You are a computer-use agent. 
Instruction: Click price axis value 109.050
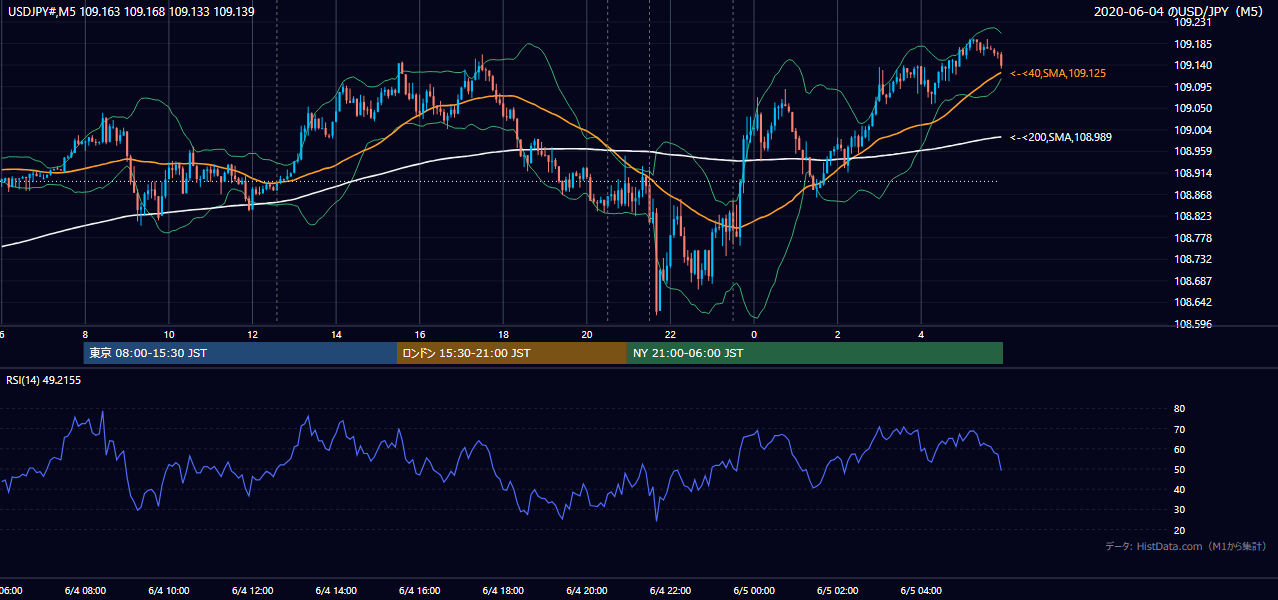(1193, 108)
